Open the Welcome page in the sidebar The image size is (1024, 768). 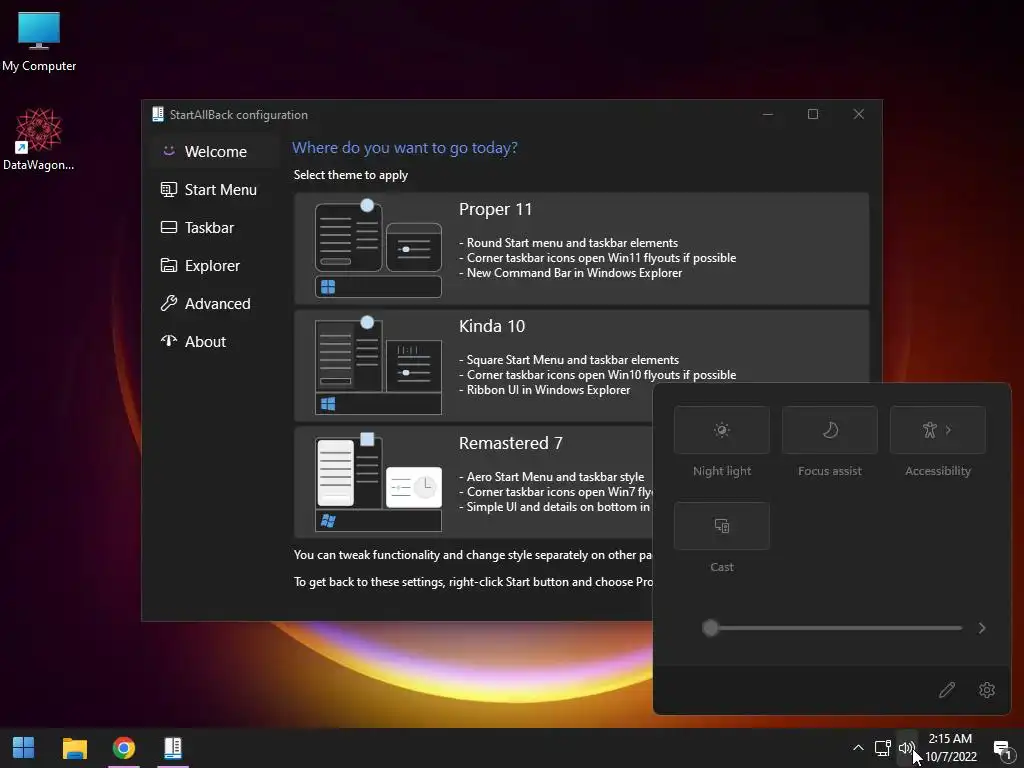pyautogui.click(x=213, y=152)
